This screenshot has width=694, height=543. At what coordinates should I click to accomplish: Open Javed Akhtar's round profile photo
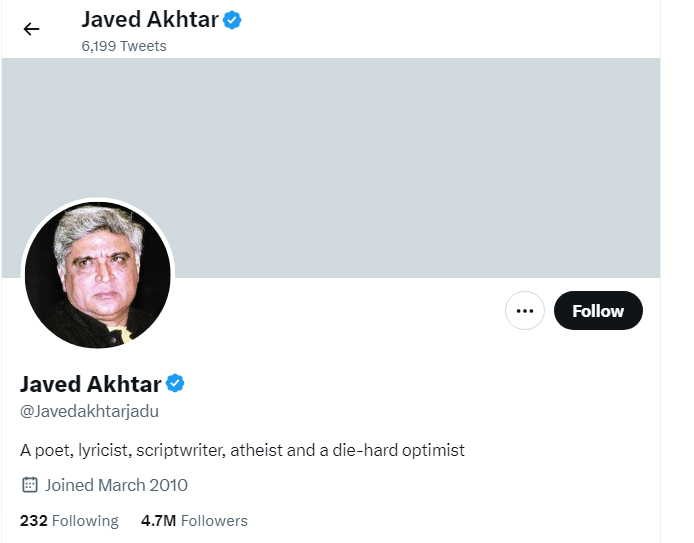[x=97, y=275]
